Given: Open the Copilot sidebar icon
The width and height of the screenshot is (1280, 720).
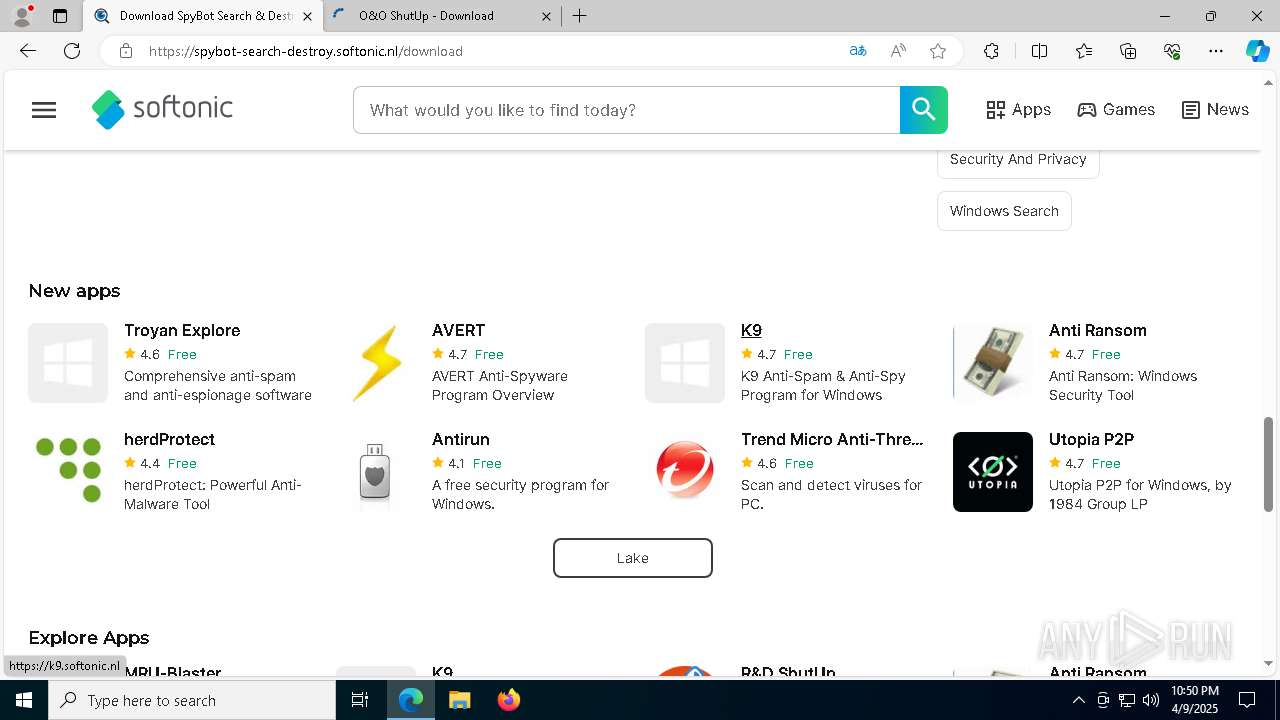Looking at the screenshot, I should 1257,51.
